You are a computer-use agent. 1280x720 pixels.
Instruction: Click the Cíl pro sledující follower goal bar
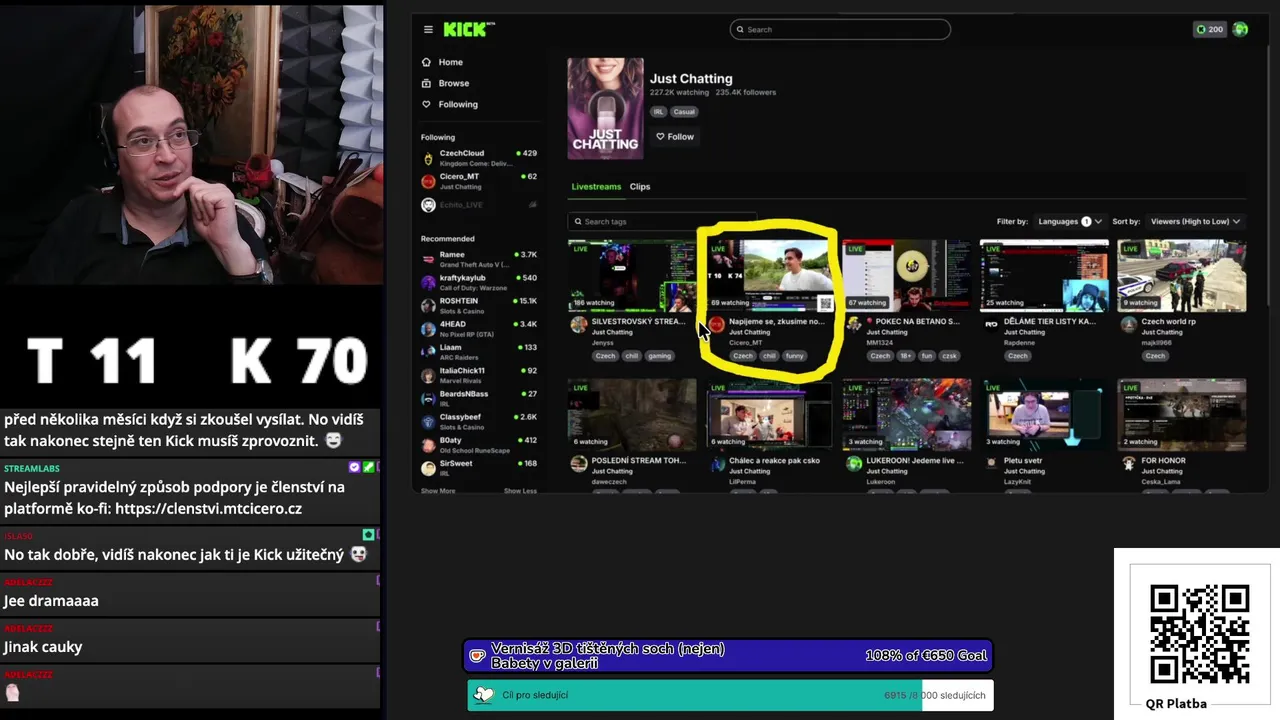(x=730, y=695)
